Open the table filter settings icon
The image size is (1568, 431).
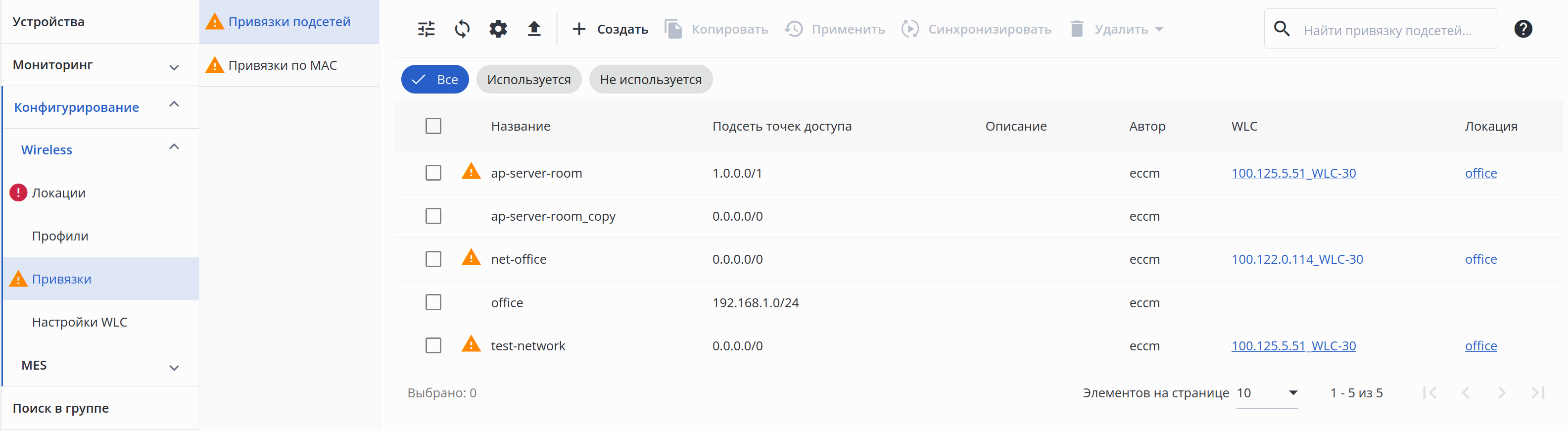point(426,29)
